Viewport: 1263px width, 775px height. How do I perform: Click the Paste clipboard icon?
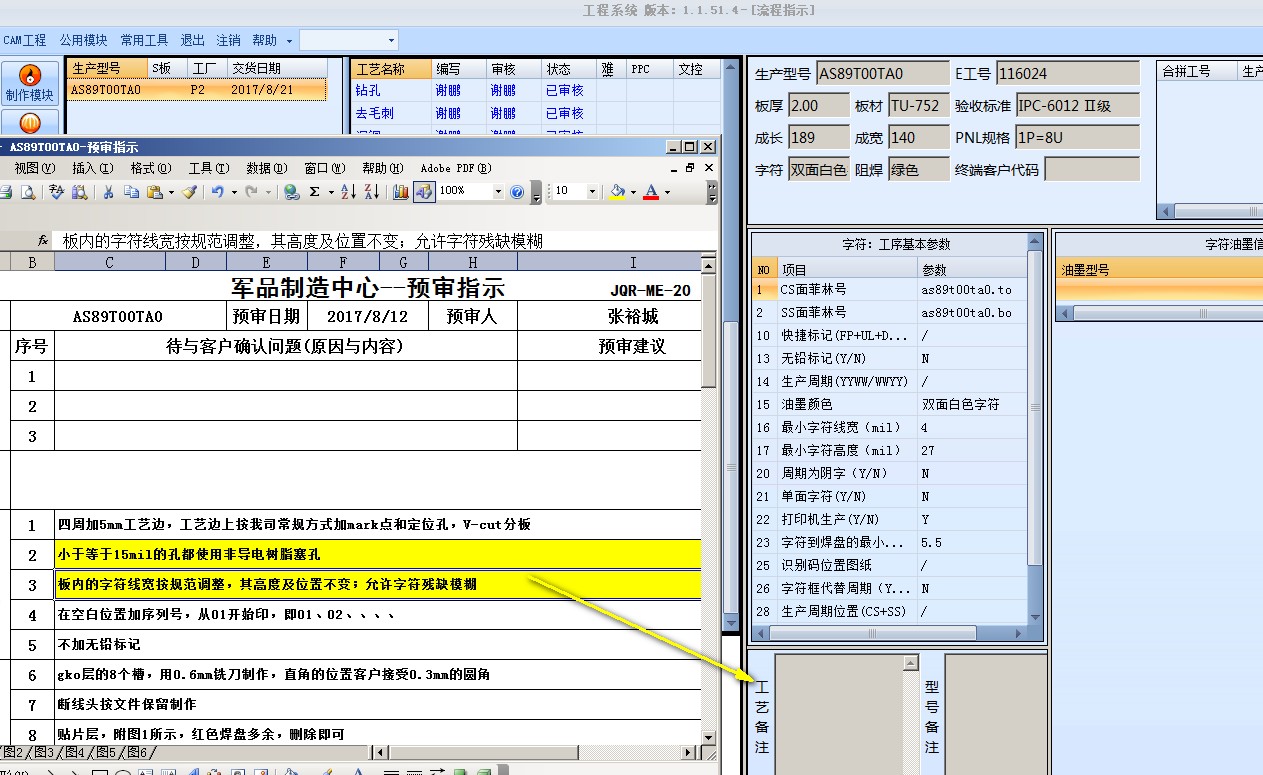154,191
